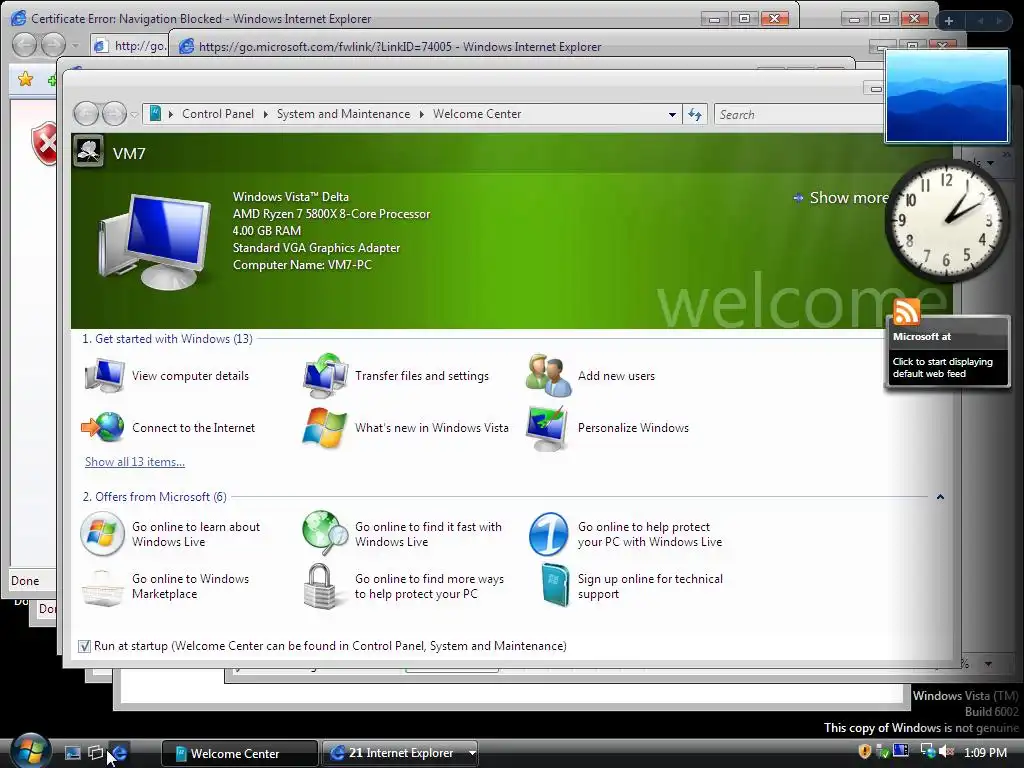Click Back button in Welcome Center window
Screen dimensions: 1024x768
pos(86,114)
